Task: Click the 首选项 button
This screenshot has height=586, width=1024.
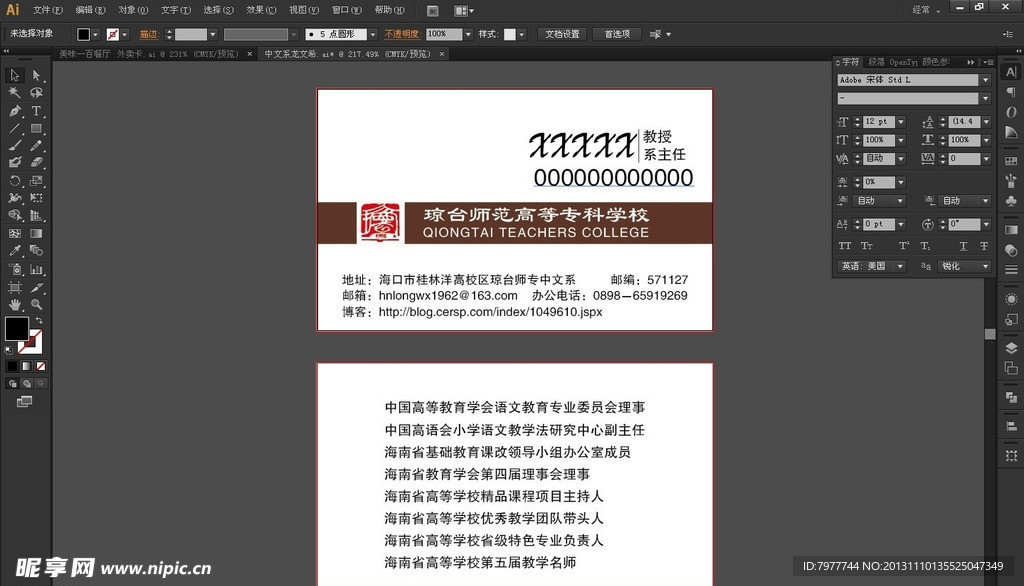Action: click(x=617, y=34)
